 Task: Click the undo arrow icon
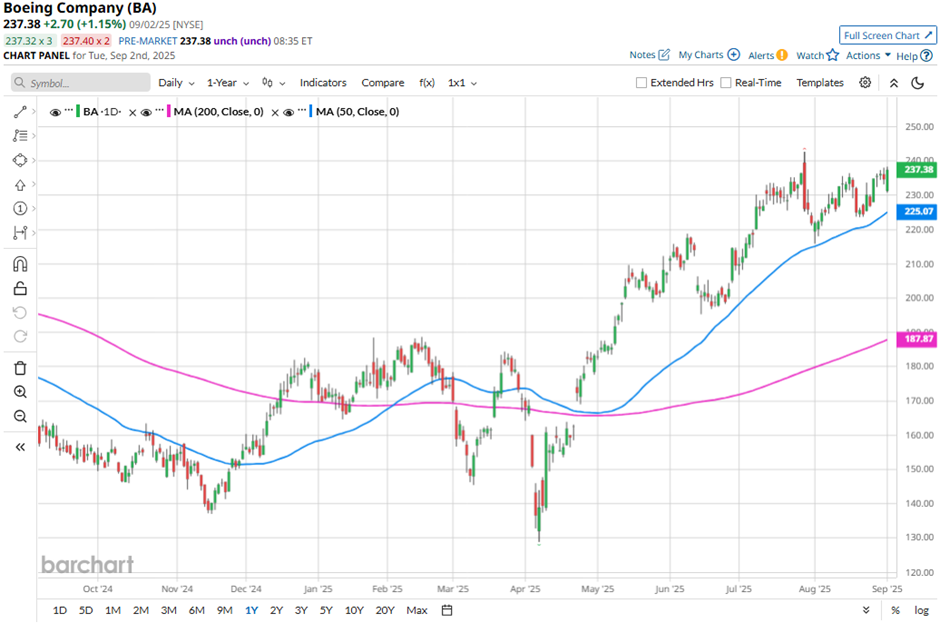pos(20,312)
